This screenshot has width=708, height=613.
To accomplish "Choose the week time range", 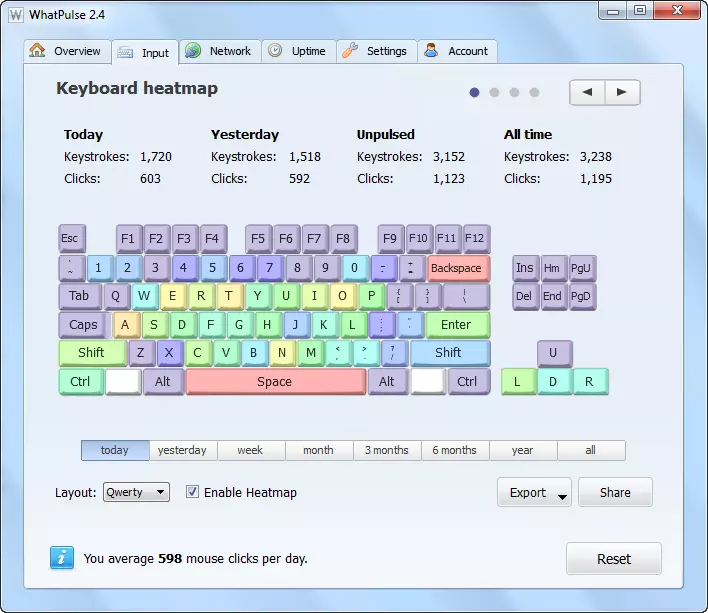I will [251, 450].
